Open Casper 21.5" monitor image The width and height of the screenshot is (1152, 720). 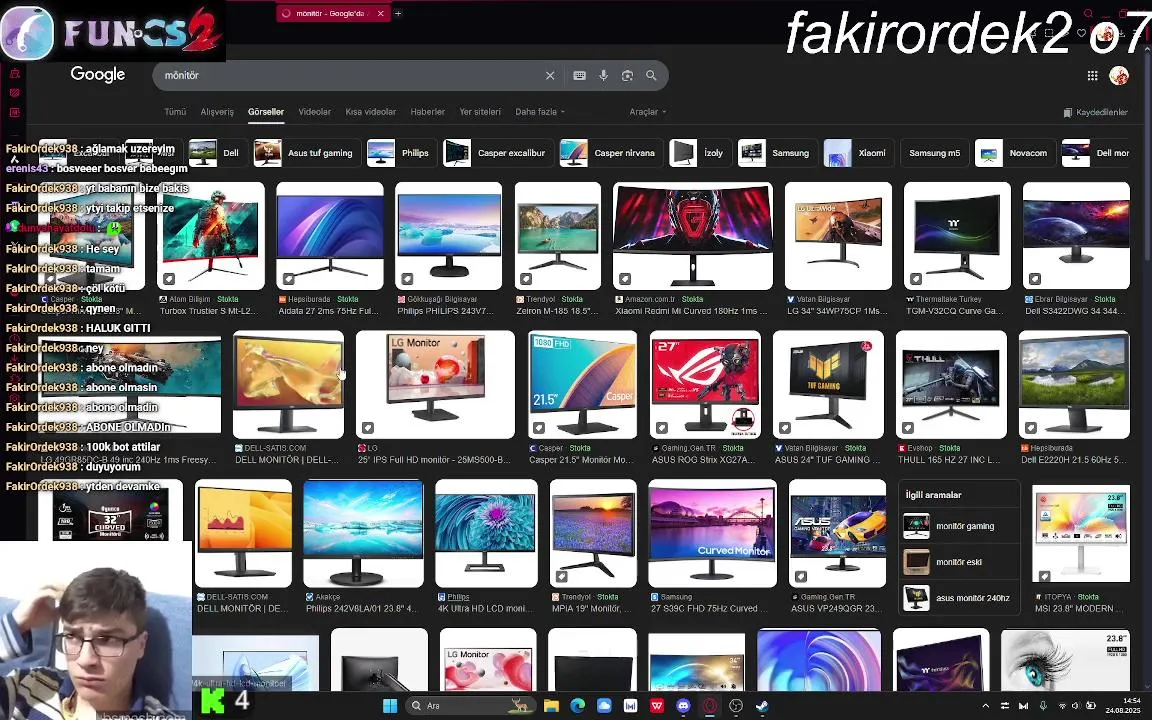pyautogui.click(x=583, y=384)
